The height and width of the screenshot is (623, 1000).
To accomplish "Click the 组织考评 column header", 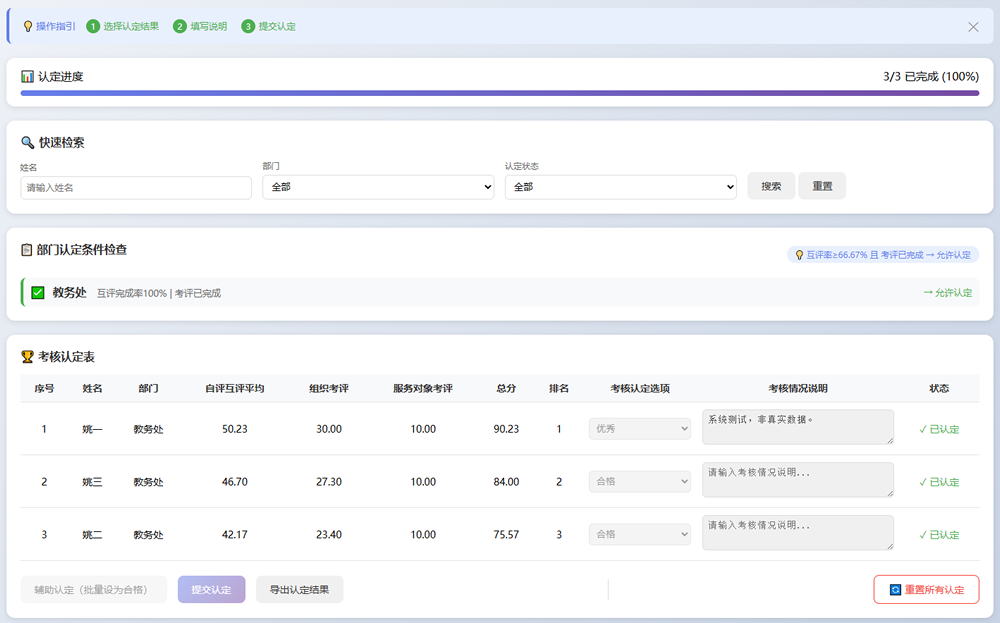I will (x=329, y=388).
